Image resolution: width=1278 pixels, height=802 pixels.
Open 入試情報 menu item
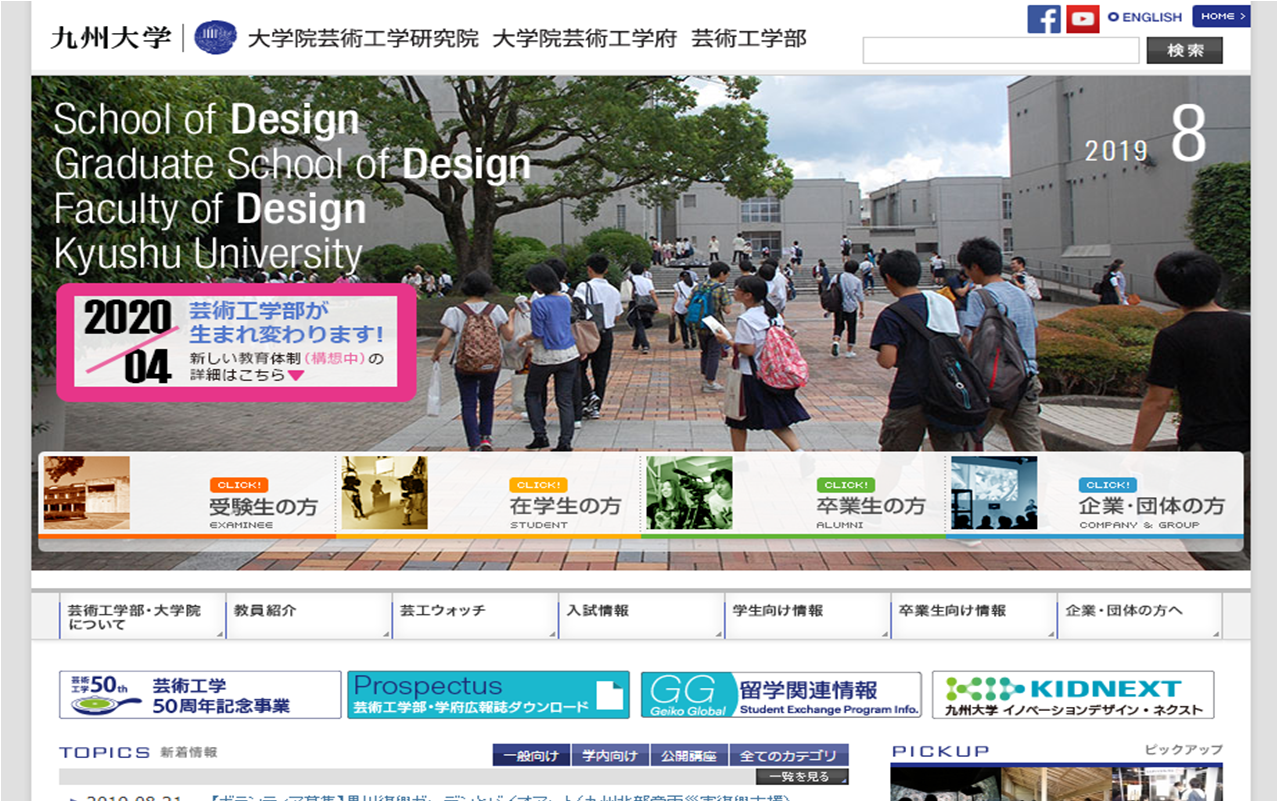[641, 617]
